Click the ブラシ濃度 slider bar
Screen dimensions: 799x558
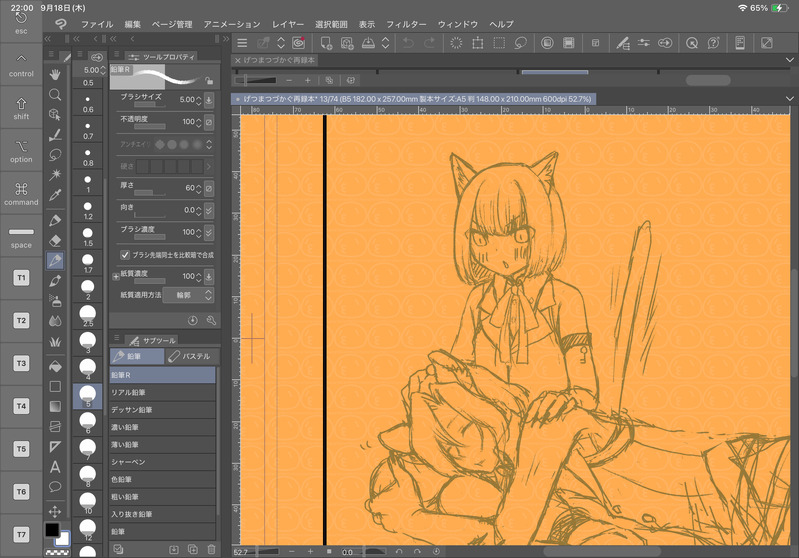click(150, 237)
